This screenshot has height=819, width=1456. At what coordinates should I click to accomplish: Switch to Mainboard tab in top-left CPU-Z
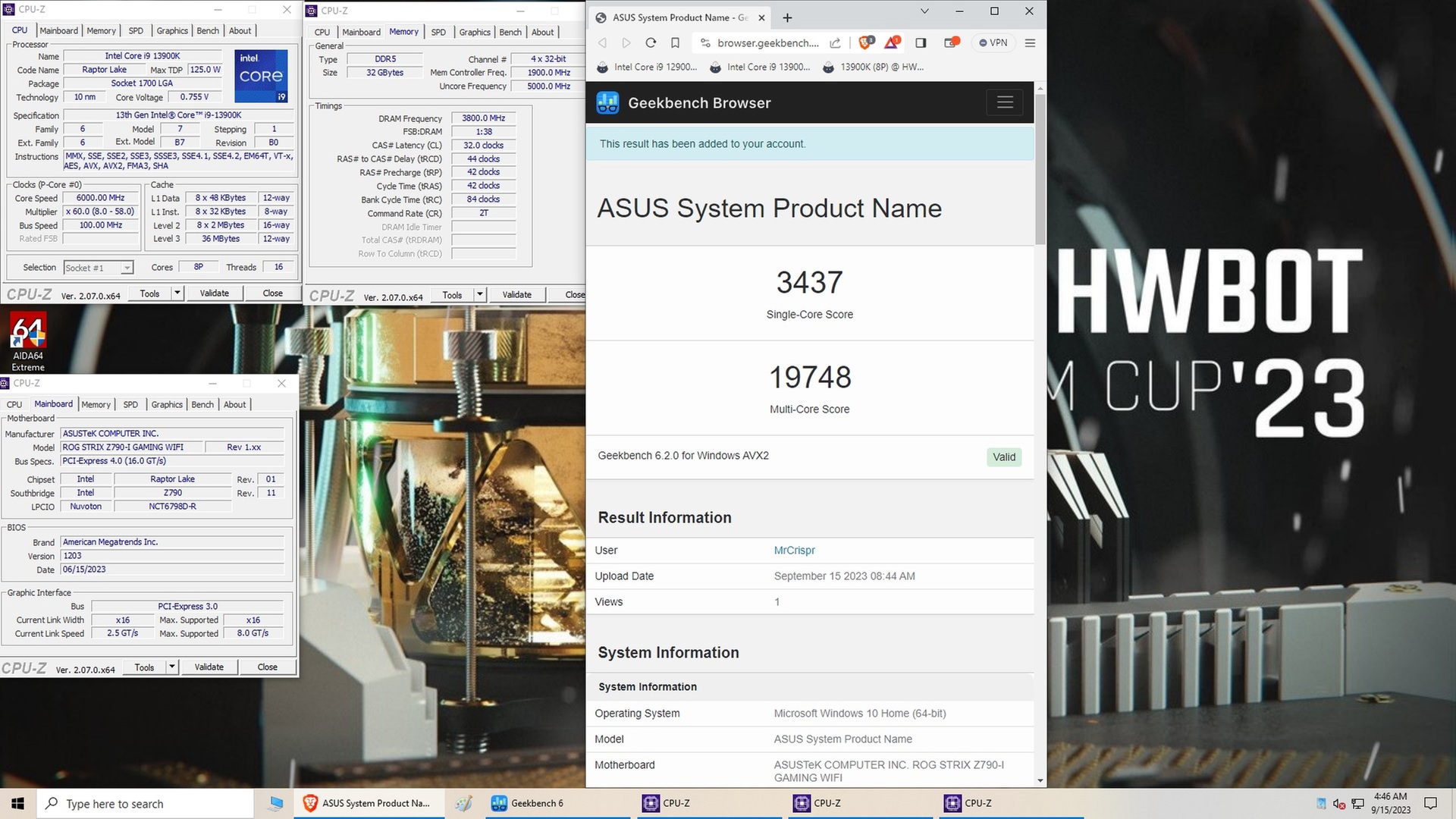click(x=59, y=30)
